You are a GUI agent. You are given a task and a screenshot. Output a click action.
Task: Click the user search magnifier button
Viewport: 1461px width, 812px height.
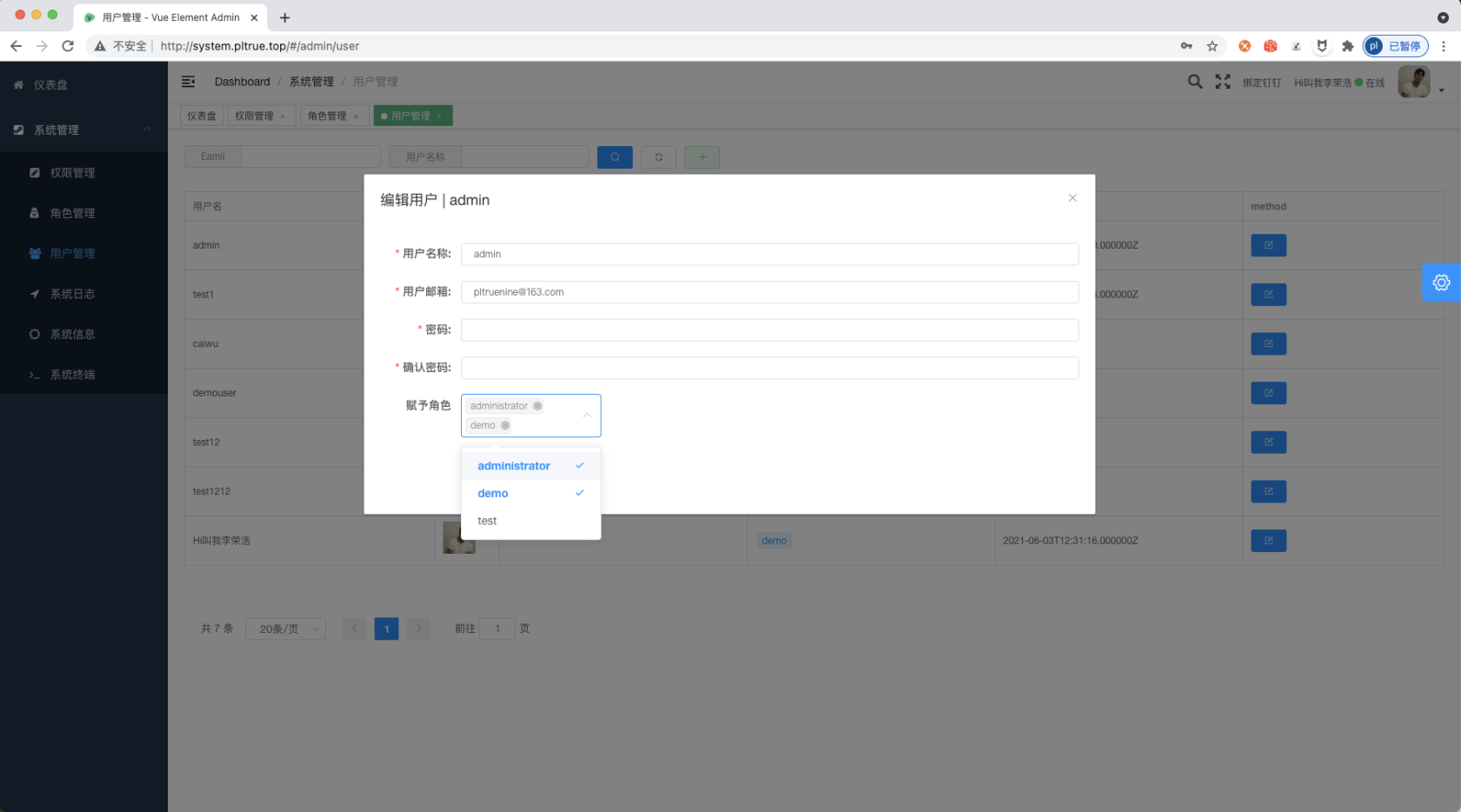[615, 156]
